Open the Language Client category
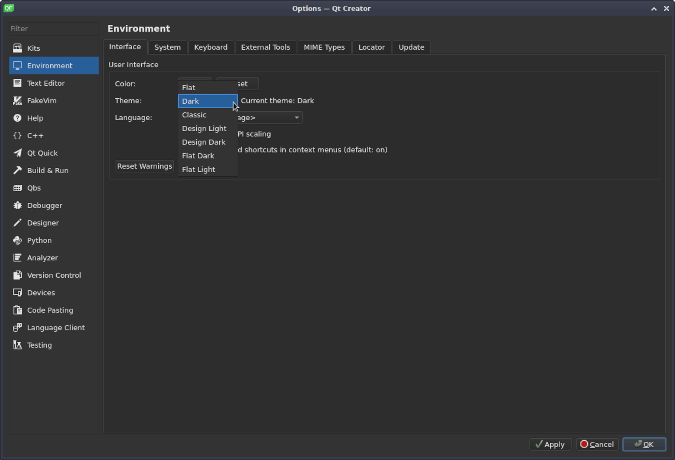Image resolution: width=675 pixels, height=460 pixels. tap(55, 327)
